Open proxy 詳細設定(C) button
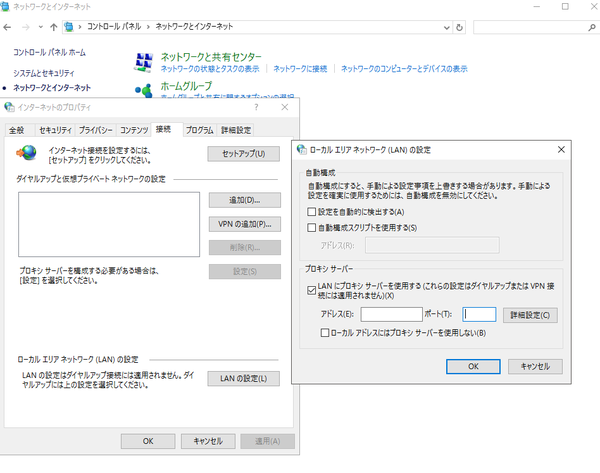Screen dimensions: 600x473 point(530,315)
